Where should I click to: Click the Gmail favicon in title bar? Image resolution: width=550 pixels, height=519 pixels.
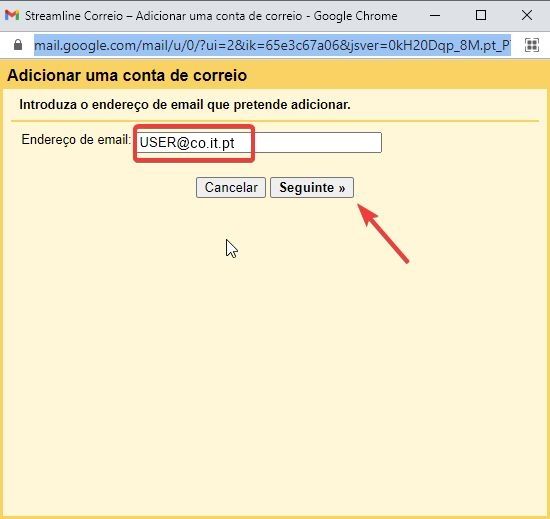tap(12, 15)
